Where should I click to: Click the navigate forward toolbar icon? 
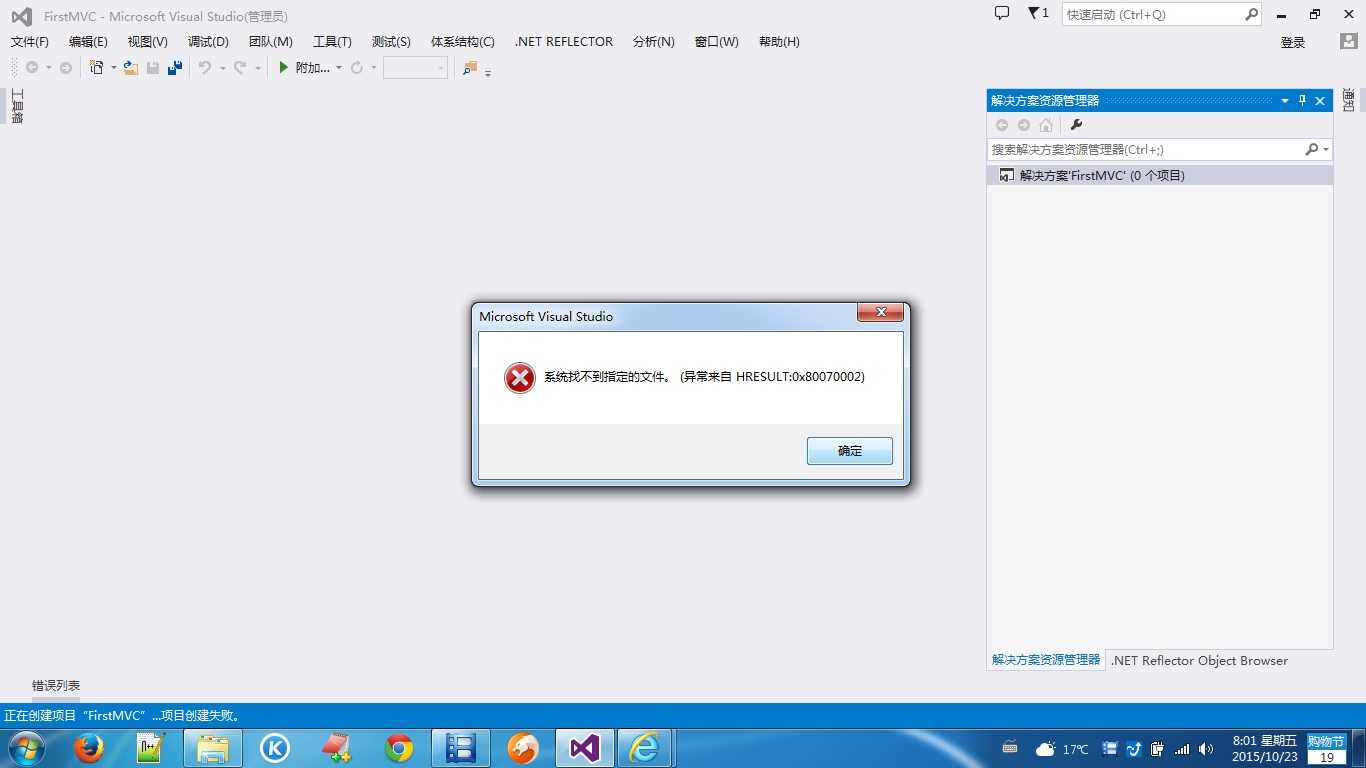point(66,67)
